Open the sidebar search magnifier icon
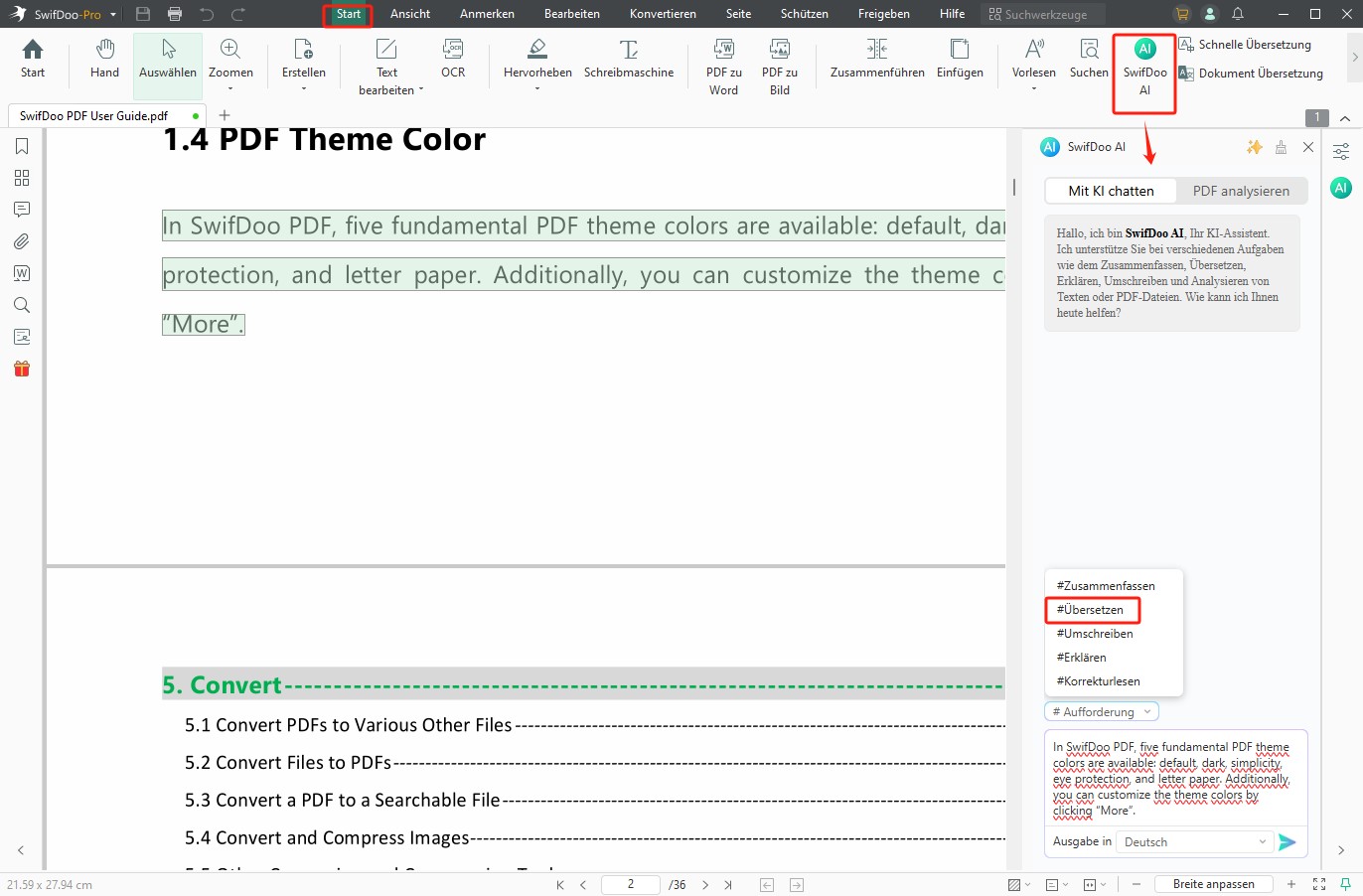1363x896 pixels. (22, 305)
